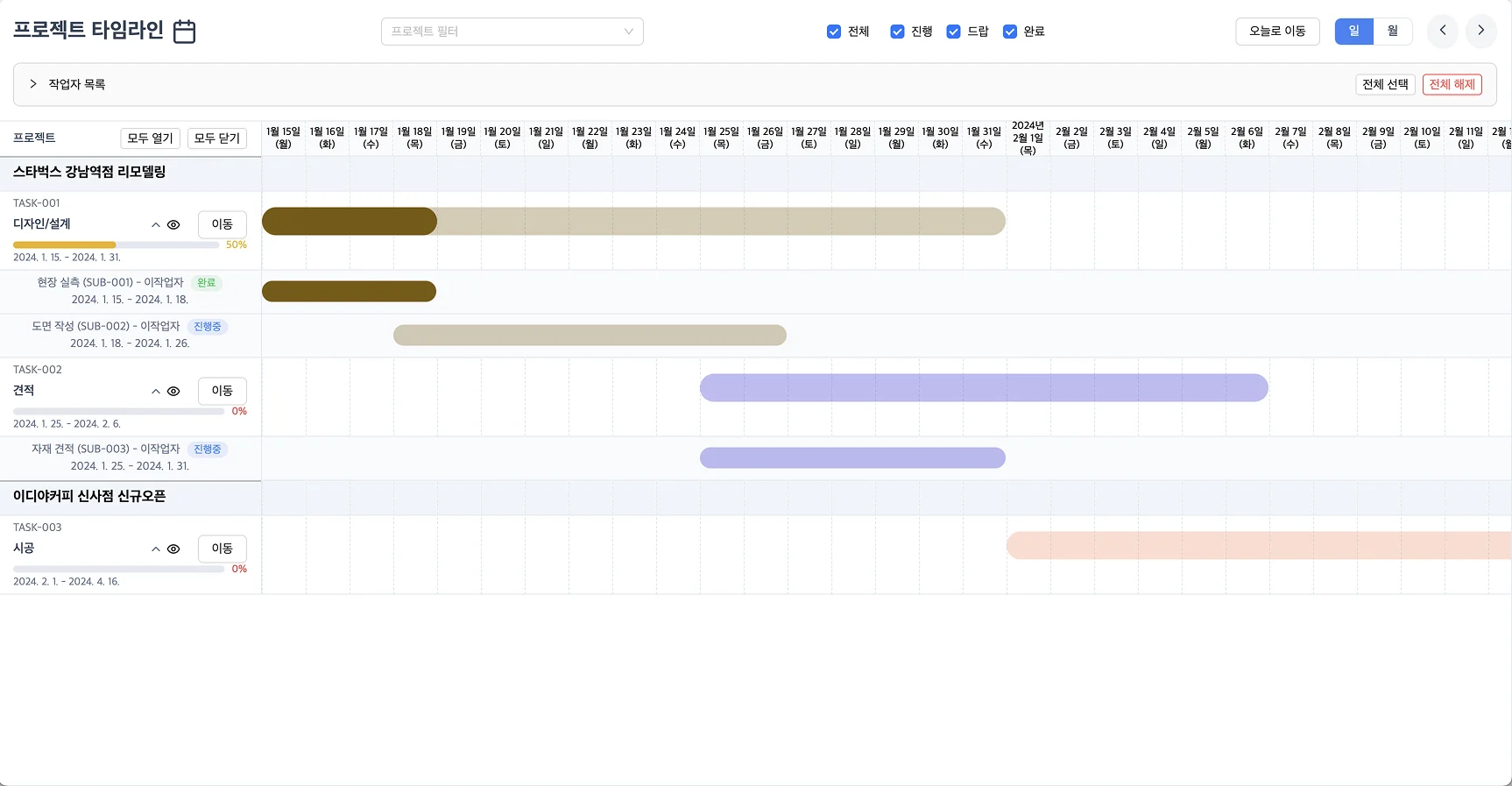Image resolution: width=1512 pixels, height=786 pixels.
Task: Uncheck the 진행 status checkbox
Action: pos(897,32)
